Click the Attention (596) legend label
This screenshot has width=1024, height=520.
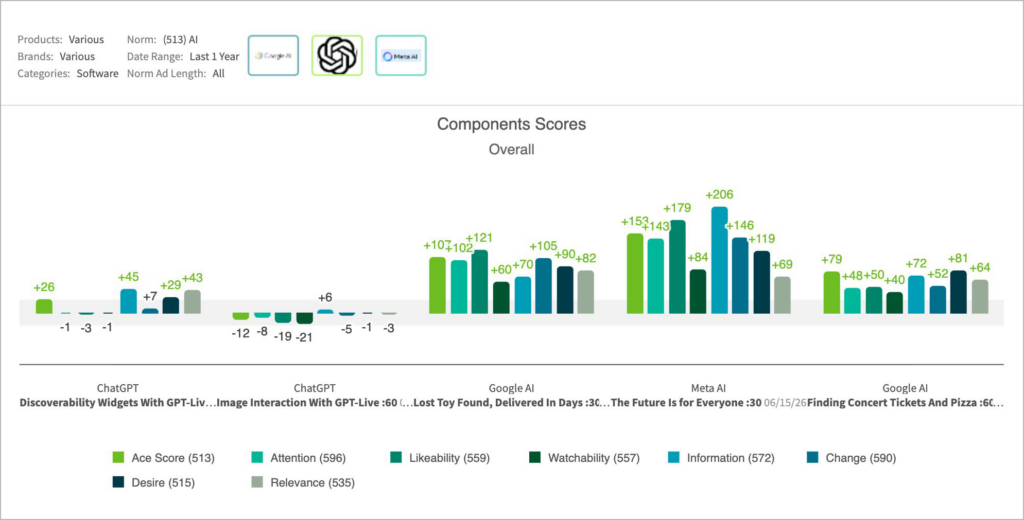pos(308,458)
